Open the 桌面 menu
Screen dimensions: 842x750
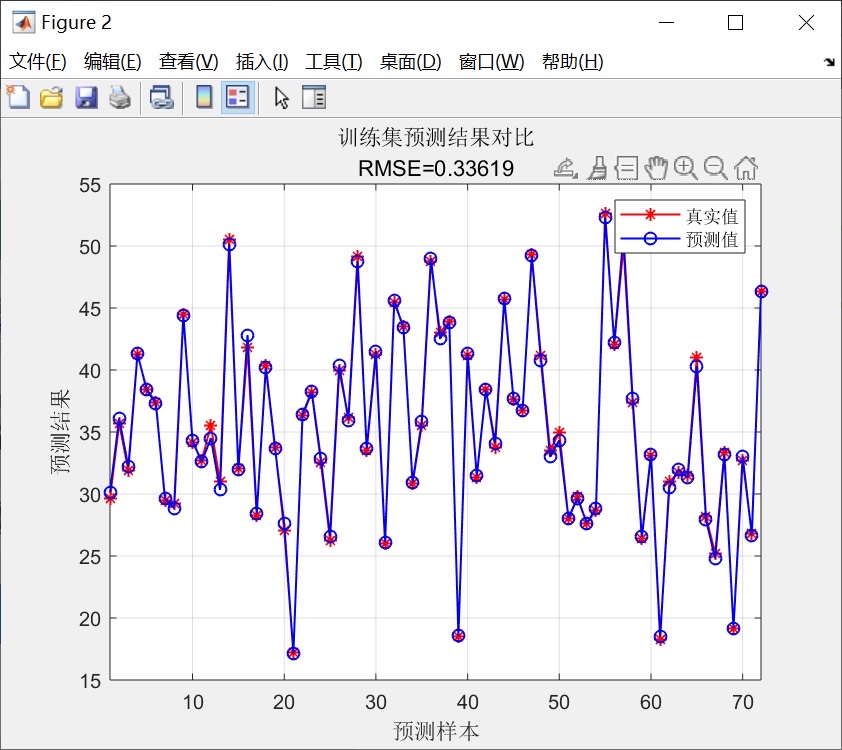pyautogui.click(x=407, y=61)
